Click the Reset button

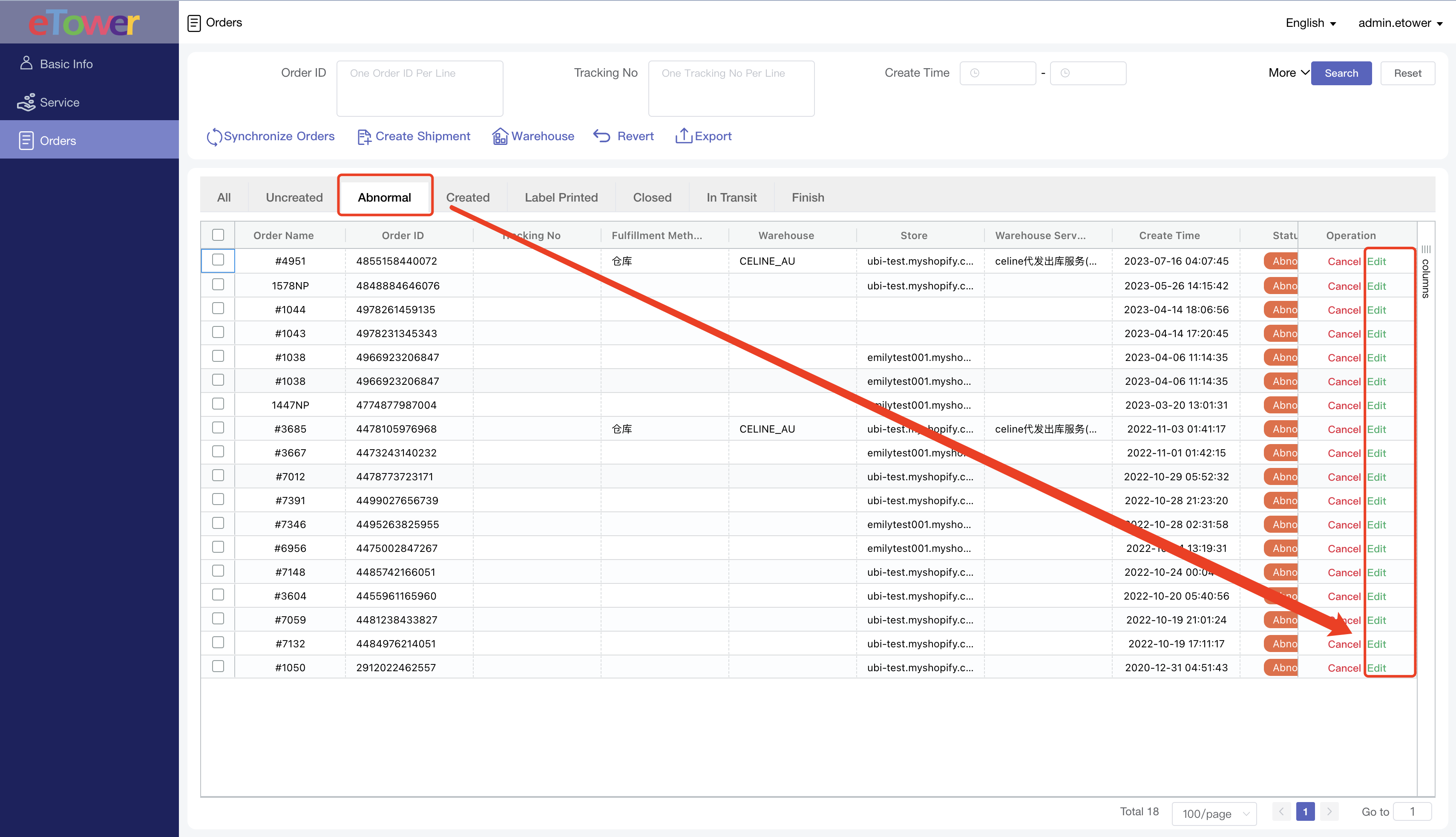(1408, 73)
